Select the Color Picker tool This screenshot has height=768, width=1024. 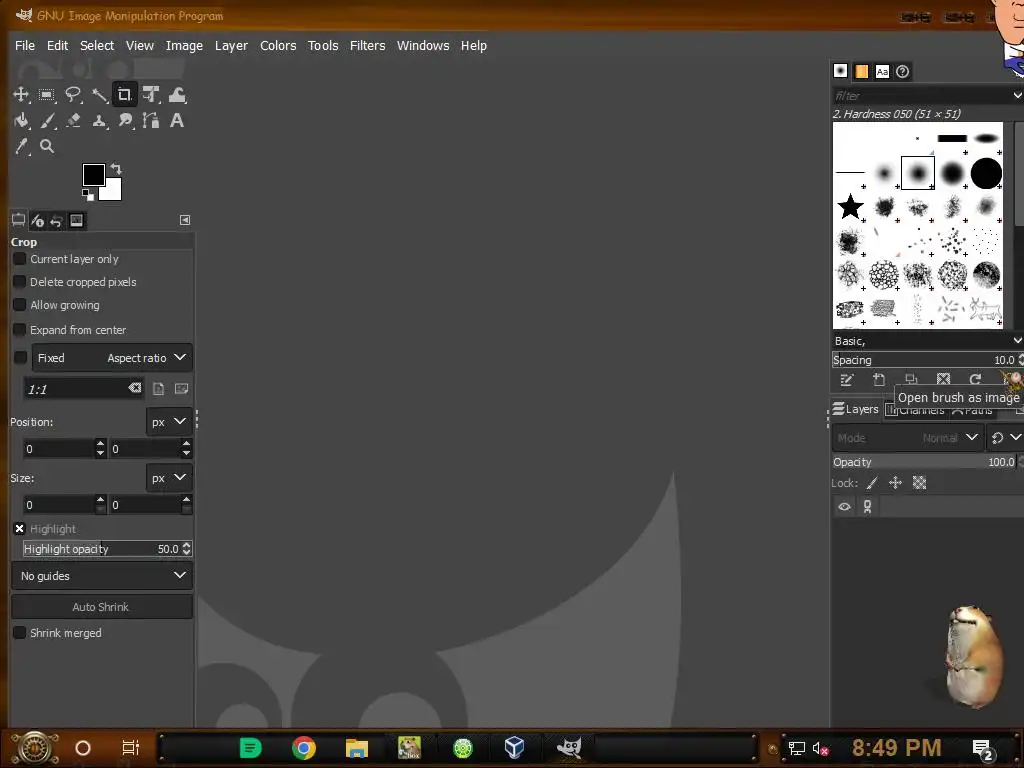(21, 146)
